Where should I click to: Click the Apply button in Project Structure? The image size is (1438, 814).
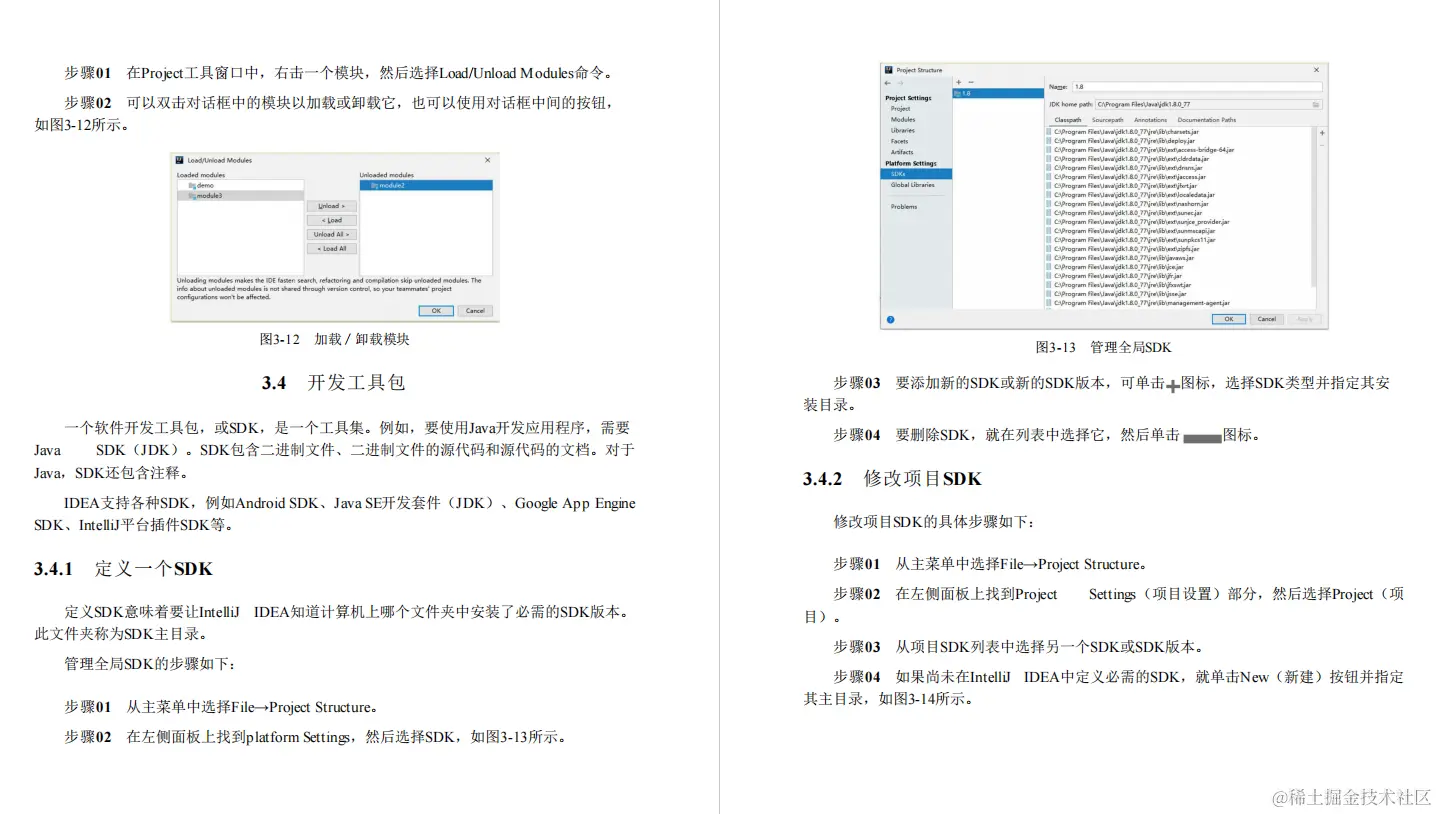coord(1304,319)
